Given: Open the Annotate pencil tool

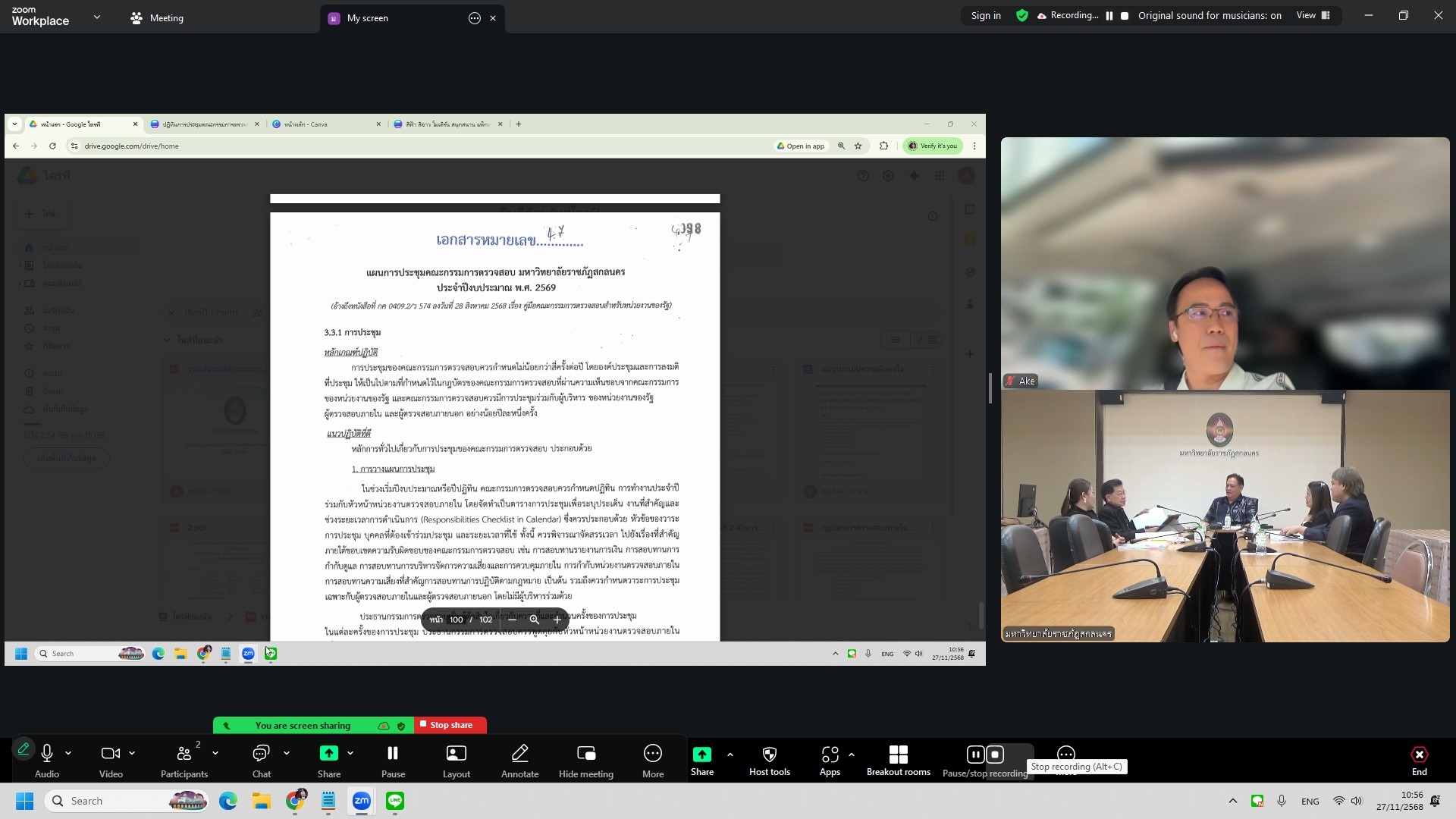Looking at the screenshot, I should (x=519, y=754).
